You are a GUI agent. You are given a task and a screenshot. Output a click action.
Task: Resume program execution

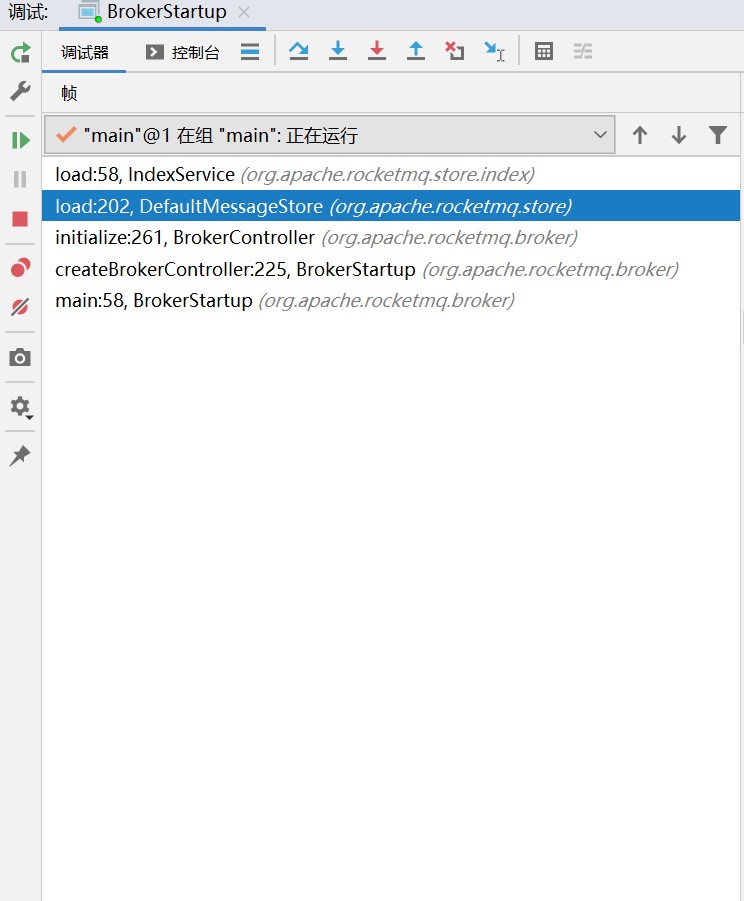click(x=20, y=140)
